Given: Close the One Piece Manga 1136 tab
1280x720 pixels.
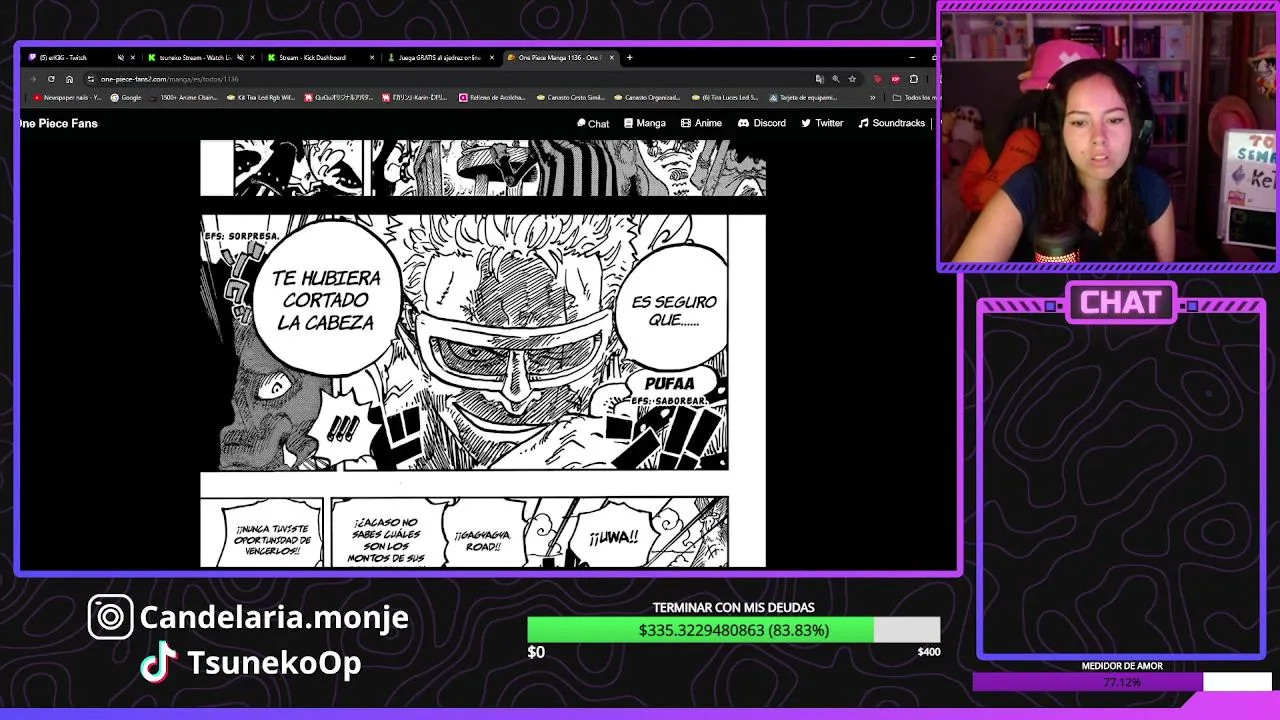Looking at the screenshot, I should 612,58.
